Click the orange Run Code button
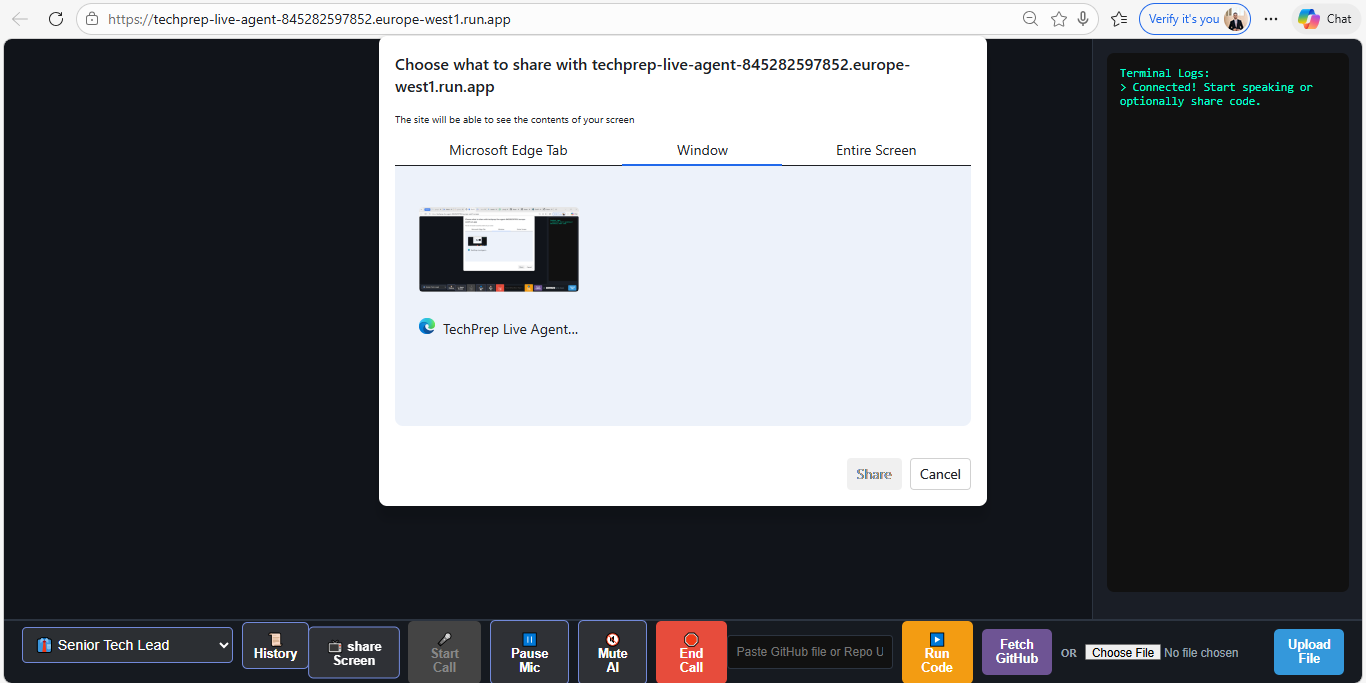 click(x=937, y=652)
